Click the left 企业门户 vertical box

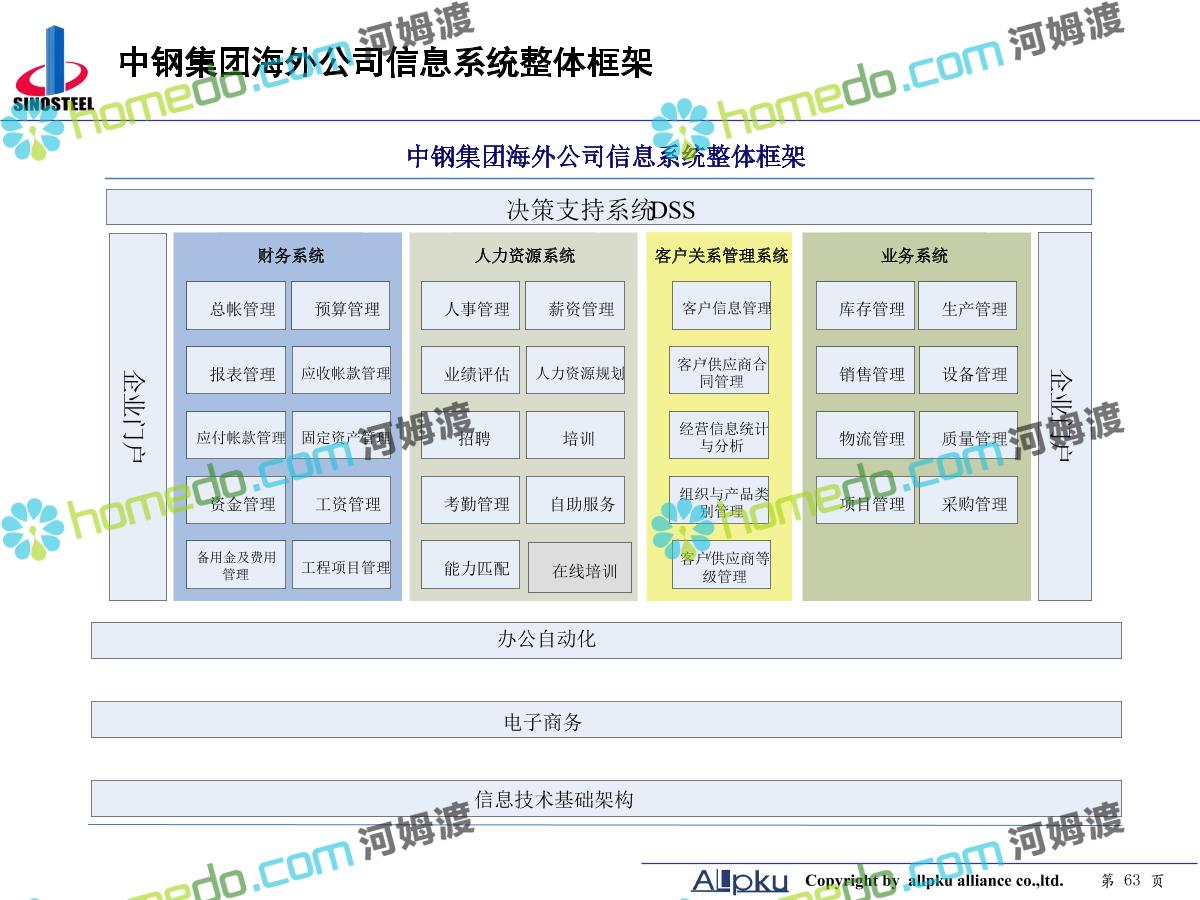[138, 417]
